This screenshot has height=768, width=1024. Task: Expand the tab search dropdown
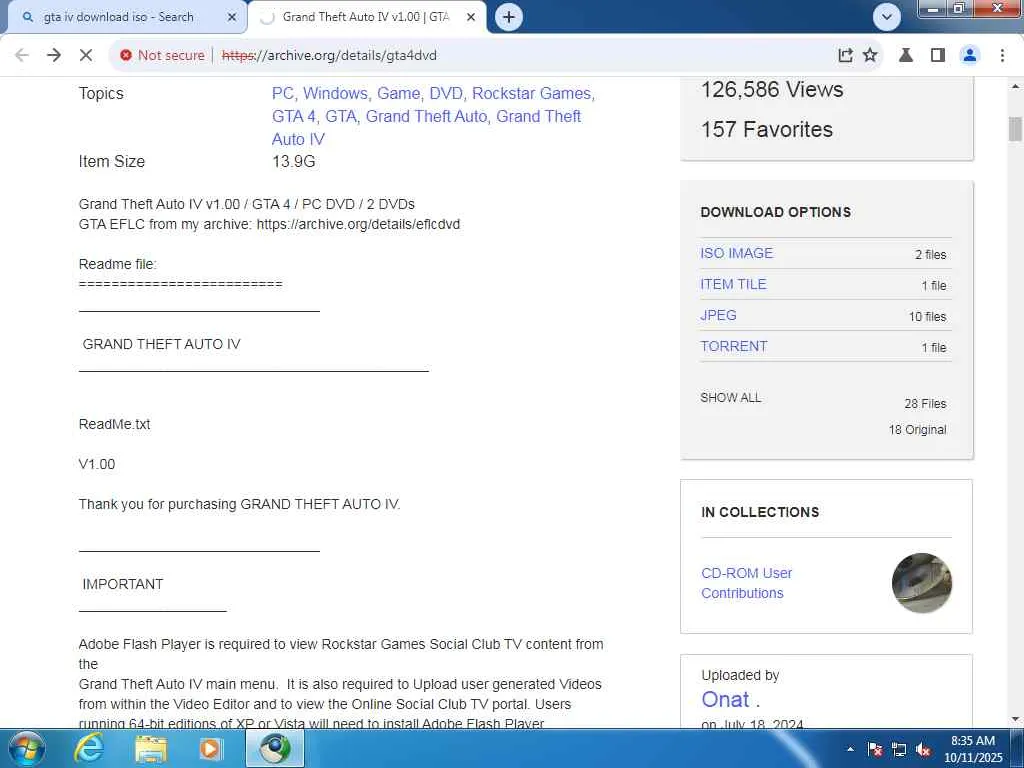tap(887, 17)
